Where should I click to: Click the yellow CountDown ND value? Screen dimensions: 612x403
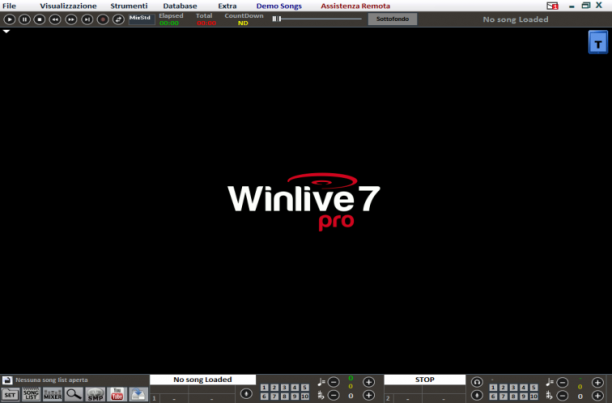[243, 23]
